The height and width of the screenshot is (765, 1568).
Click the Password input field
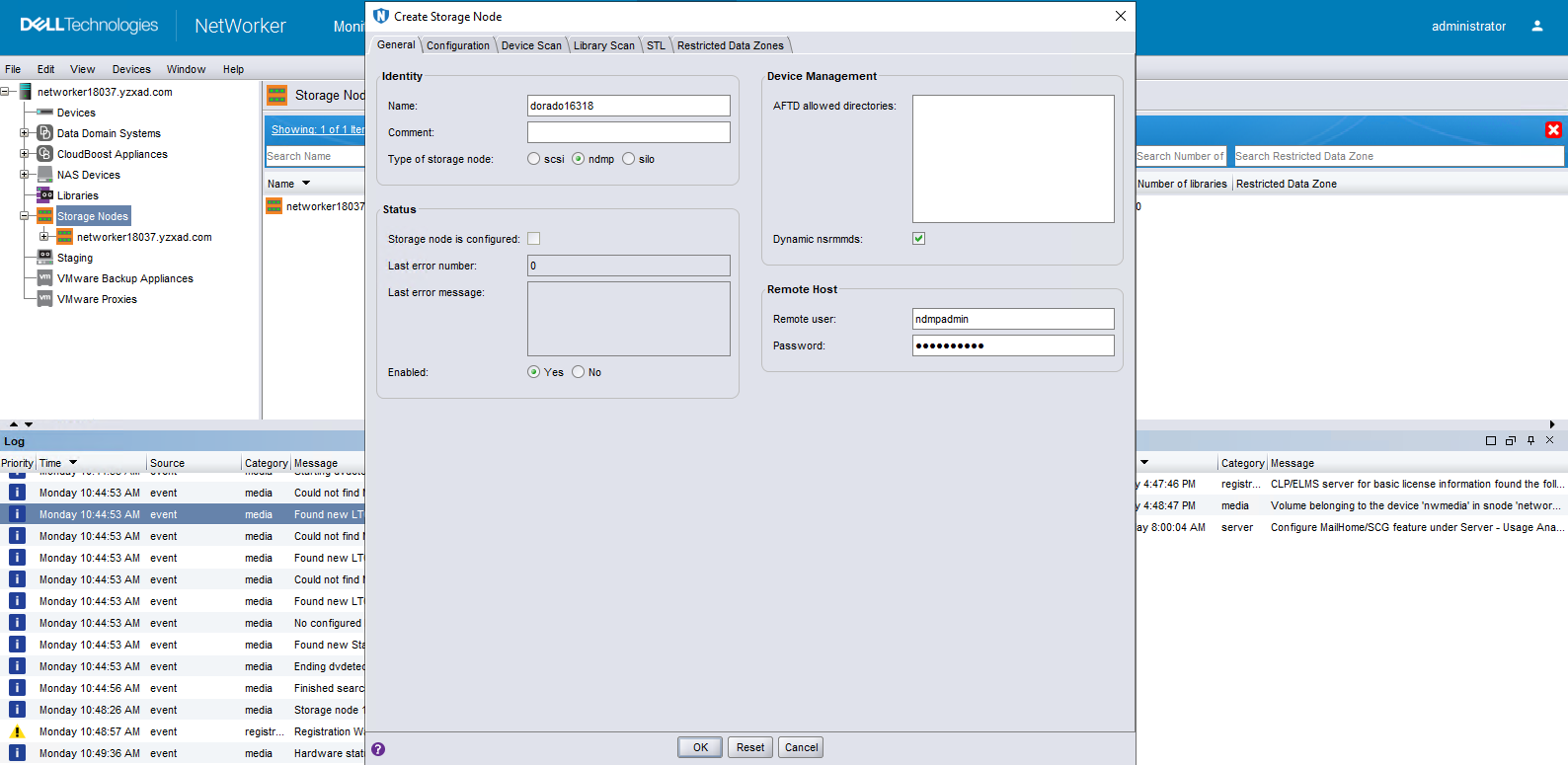1013,345
